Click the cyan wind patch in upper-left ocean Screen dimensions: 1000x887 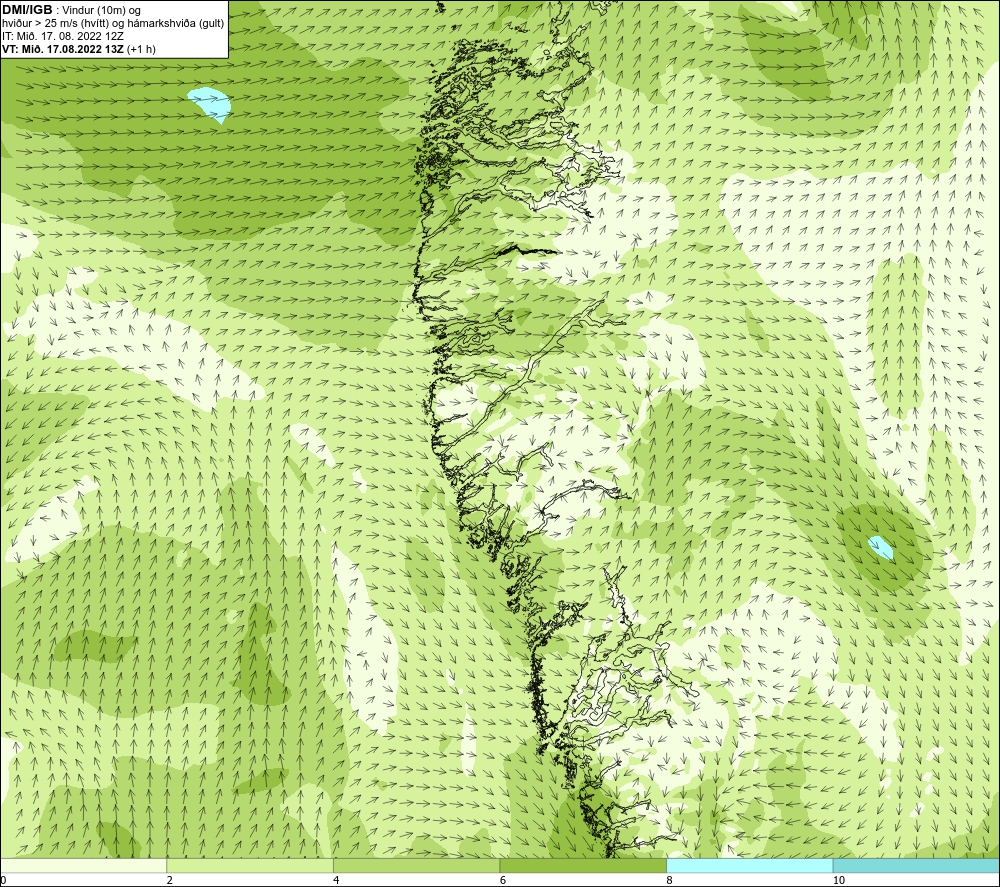click(x=210, y=103)
